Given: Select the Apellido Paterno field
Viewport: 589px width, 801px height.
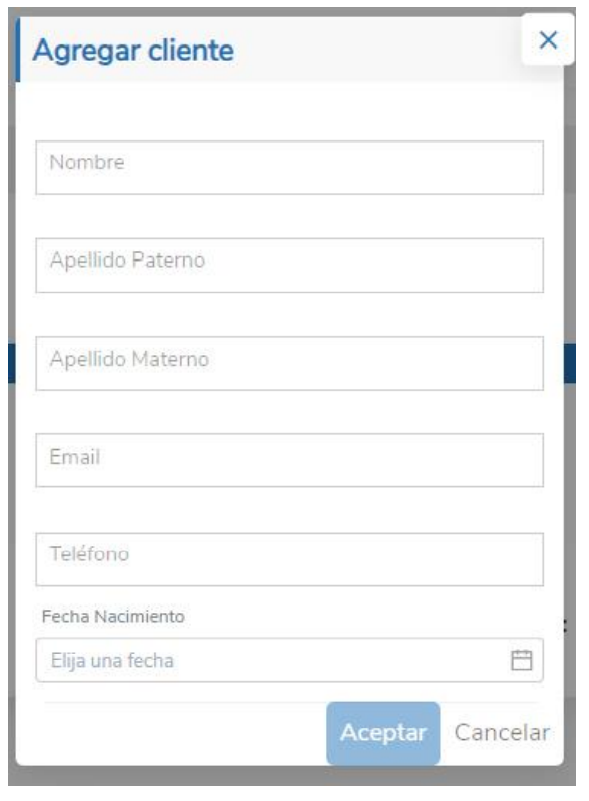Looking at the screenshot, I should click(x=290, y=265).
